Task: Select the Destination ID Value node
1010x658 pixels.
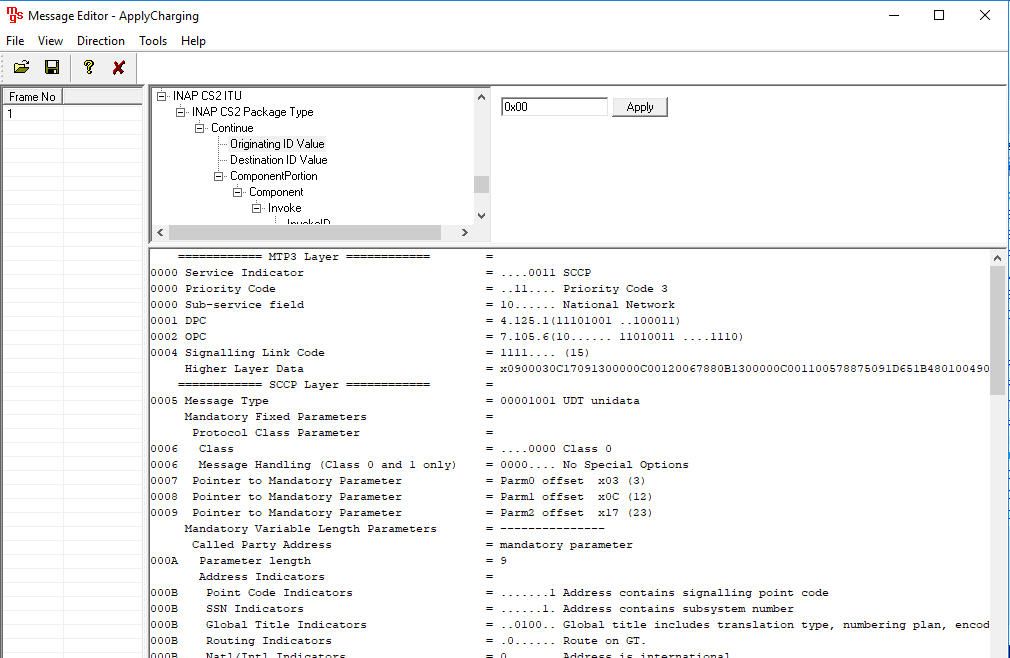Action: pyautogui.click(x=276, y=159)
